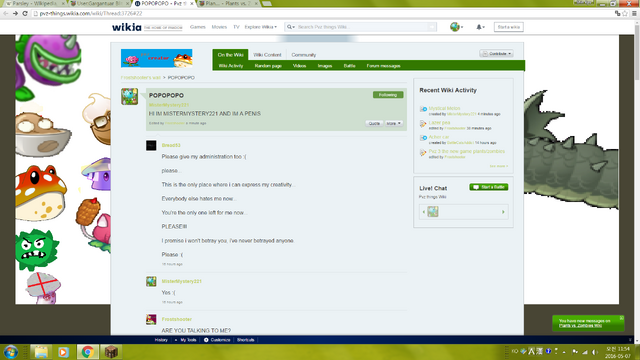Reload the page with browser refresh icon
The height and width of the screenshot is (360, 640).
click(x=25, y=13)
